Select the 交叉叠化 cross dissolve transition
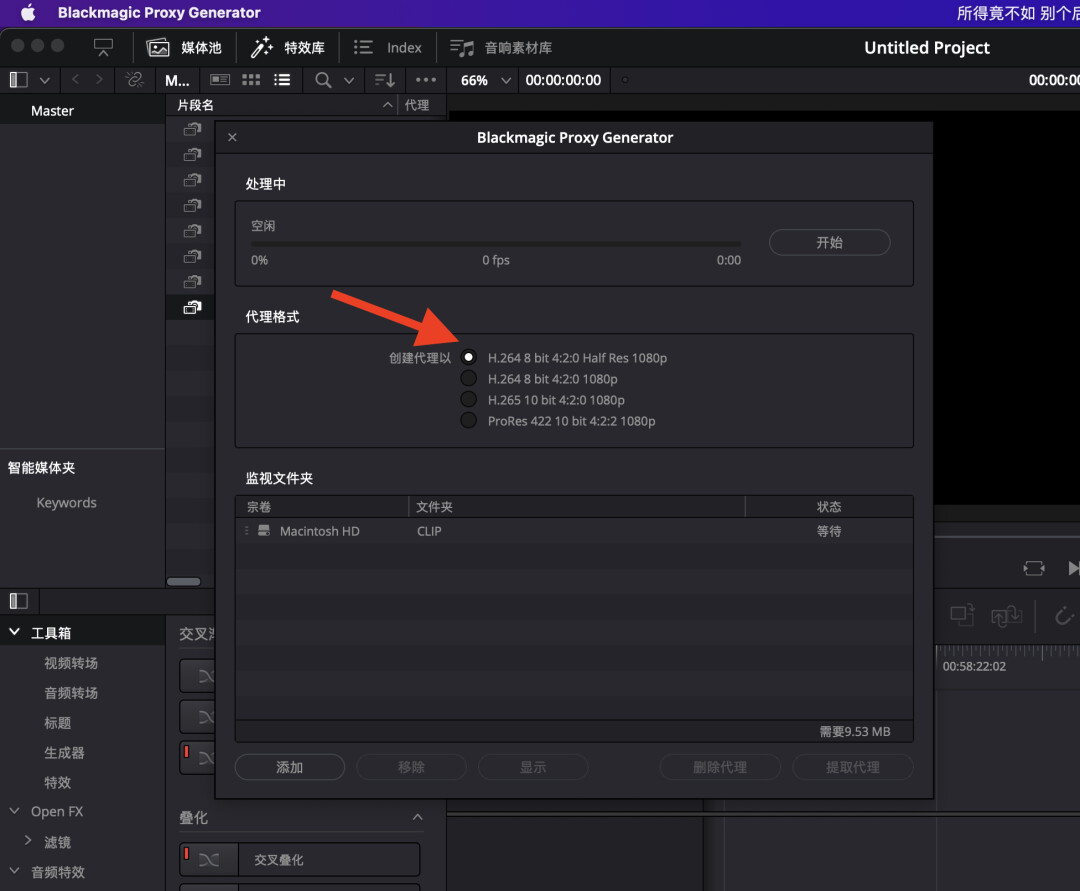This screenshot has width=1080, height=891. pos(300,859)
